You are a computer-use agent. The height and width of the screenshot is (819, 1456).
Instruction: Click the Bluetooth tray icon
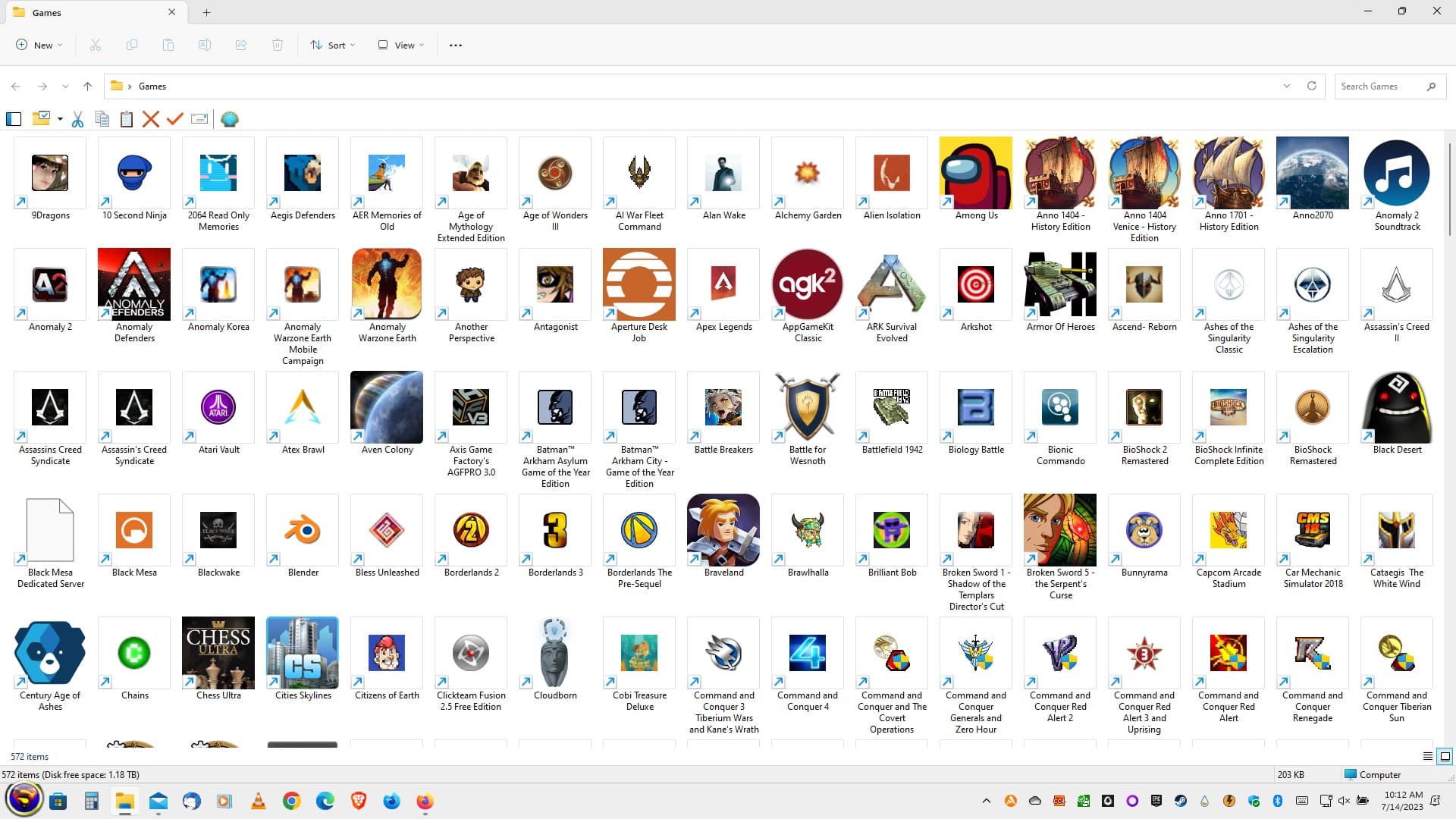coord(1278,801)
